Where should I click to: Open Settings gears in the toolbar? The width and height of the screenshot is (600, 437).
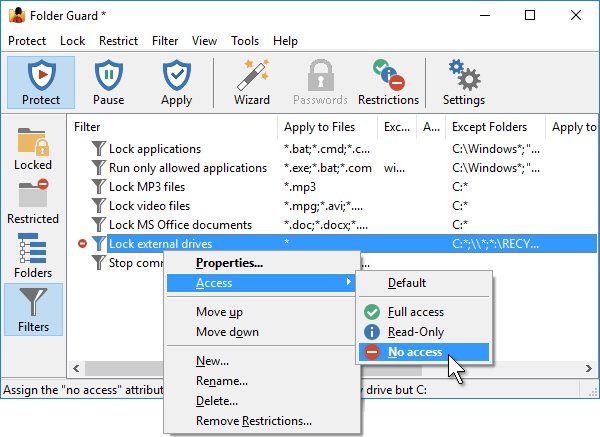pyautogui.click(x=464, y=82)
